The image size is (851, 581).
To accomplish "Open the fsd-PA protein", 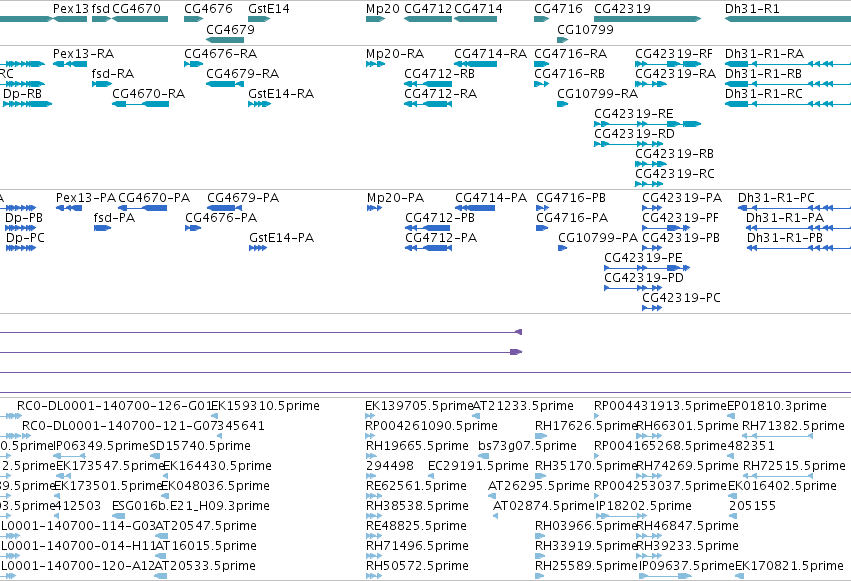I will pyautogui.click(x=103, y=228).
